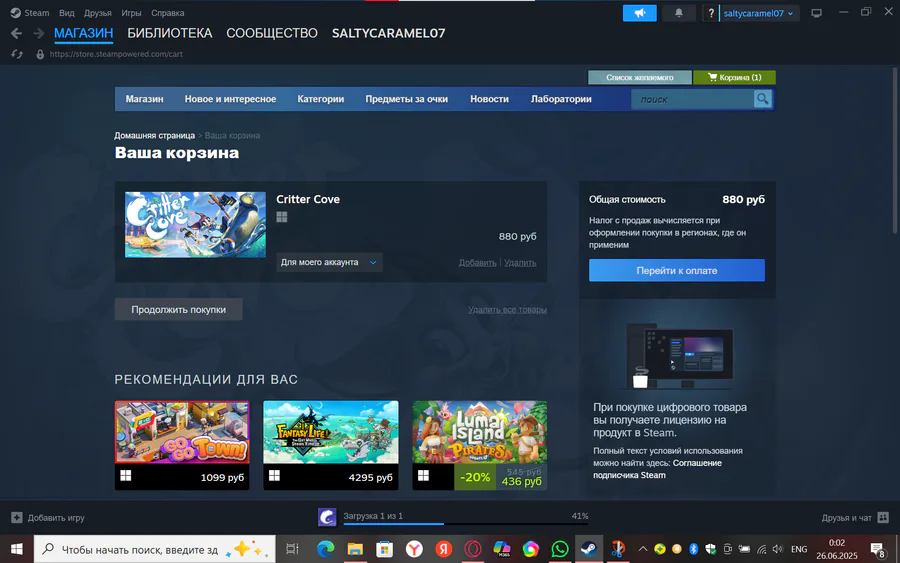This screenshot has height=563, width=900.
Task: Click the Steam logo menu
Action: pyautogui.click(x=30, y=13)
